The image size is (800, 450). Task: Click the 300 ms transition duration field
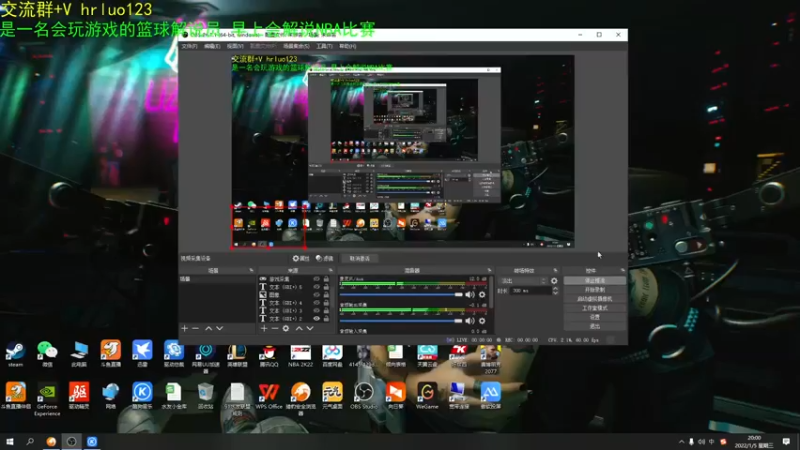[531, 290]
